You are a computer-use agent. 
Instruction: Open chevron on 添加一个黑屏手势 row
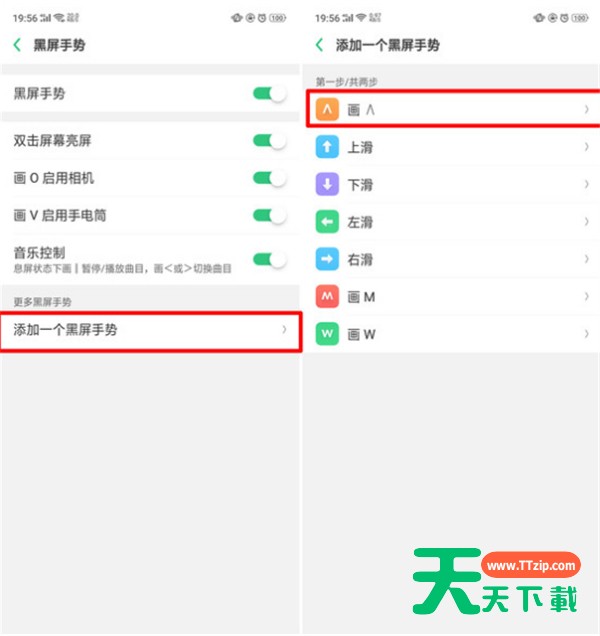pos(284,330)
